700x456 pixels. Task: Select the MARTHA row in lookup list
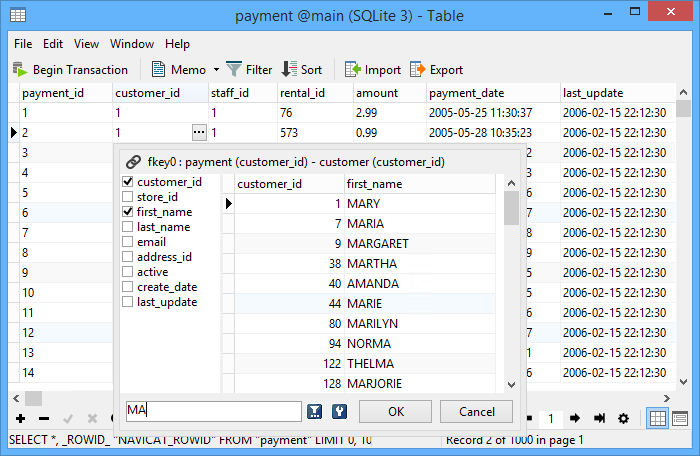click(x=365, y=264)
